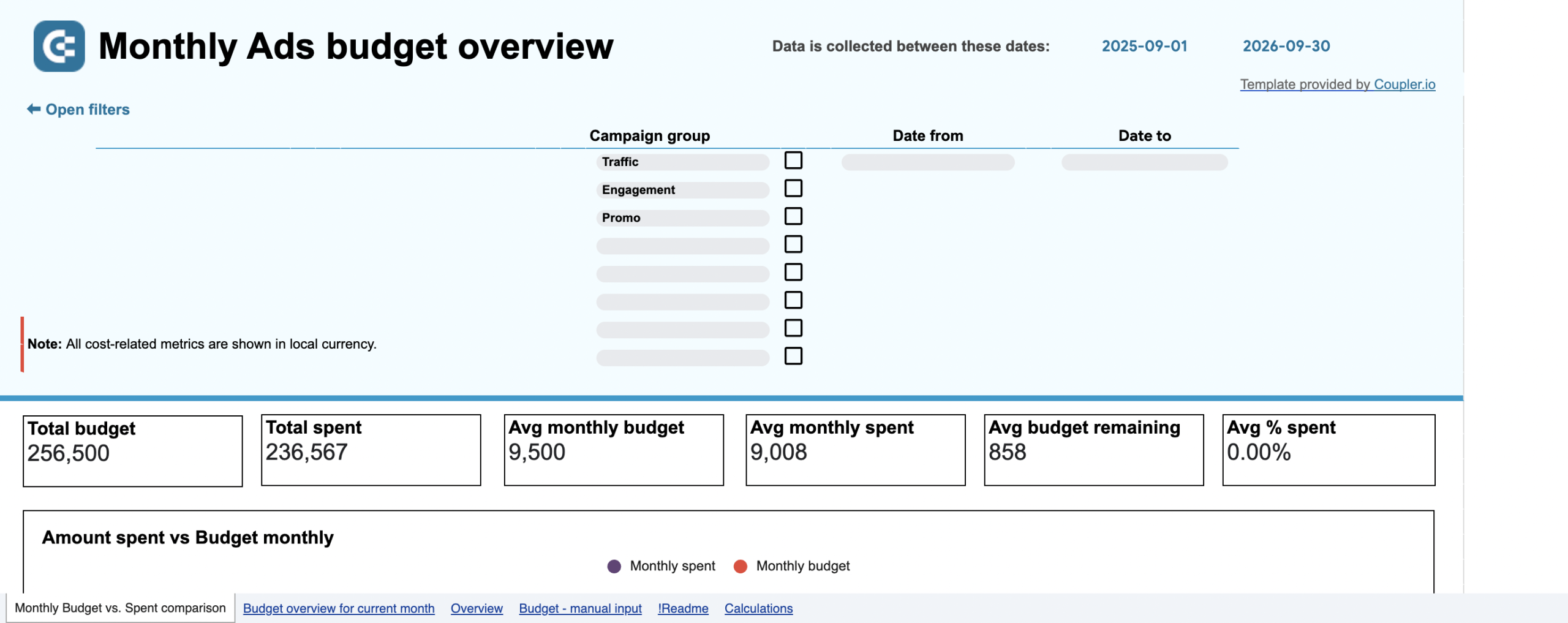Click the Avg monthly spent value 9,008

click(x=778, y=452)
